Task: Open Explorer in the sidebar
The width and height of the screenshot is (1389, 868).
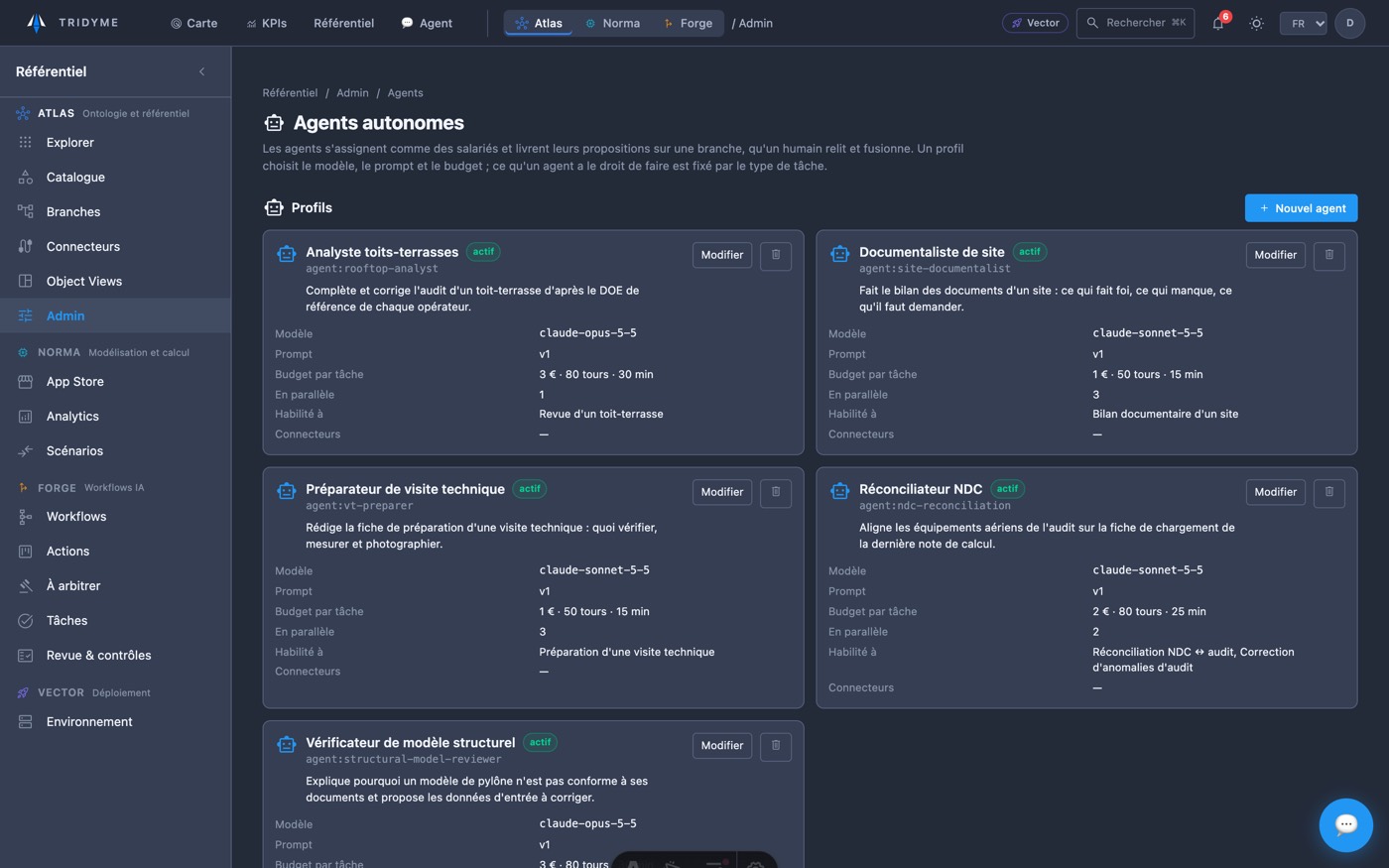Action: tap(115, 143)
